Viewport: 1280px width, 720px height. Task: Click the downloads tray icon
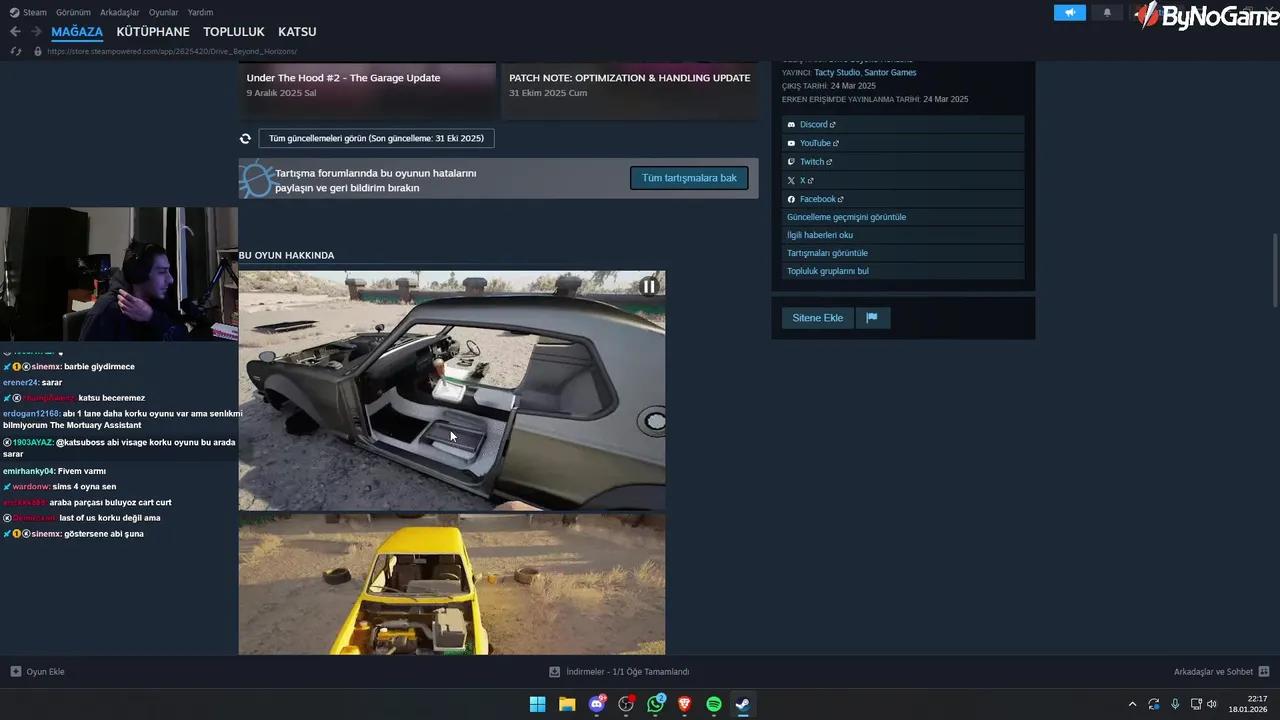coord(555,672)
